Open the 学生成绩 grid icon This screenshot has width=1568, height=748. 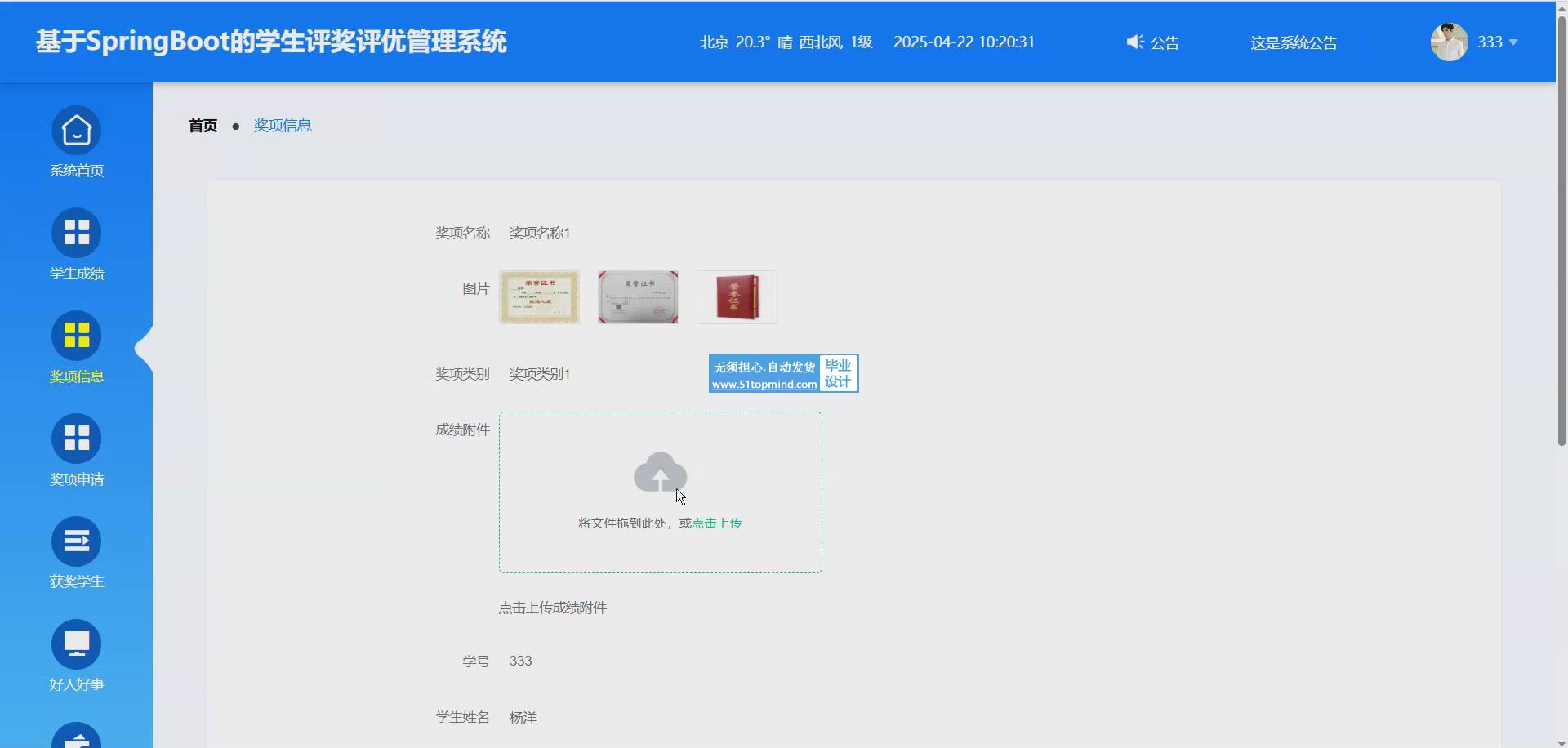76,234
